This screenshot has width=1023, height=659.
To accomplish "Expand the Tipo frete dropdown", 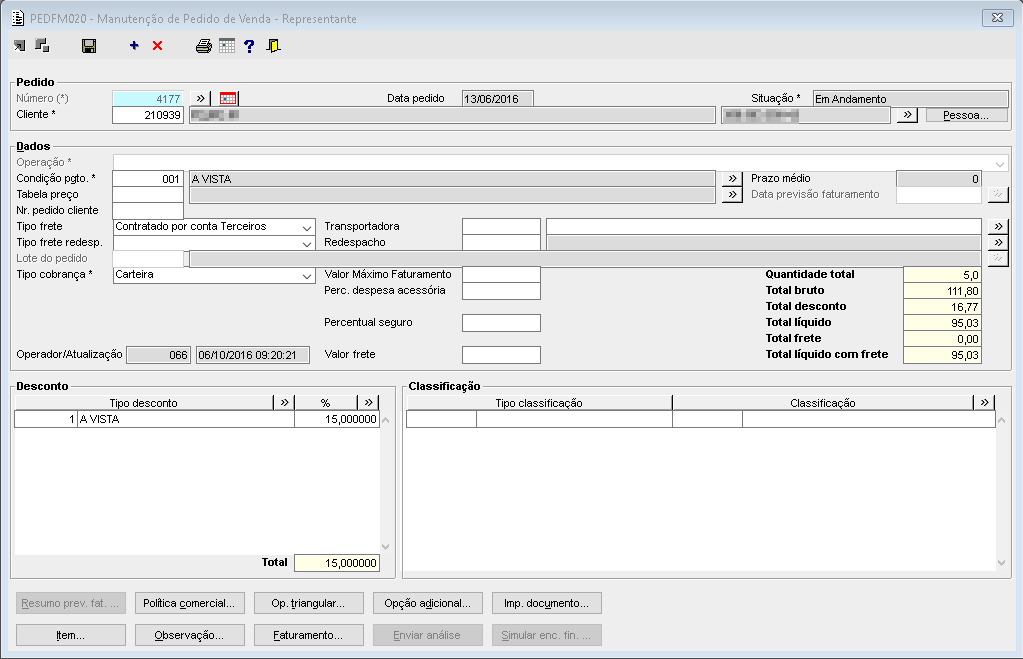I will (x=307, y=227).
